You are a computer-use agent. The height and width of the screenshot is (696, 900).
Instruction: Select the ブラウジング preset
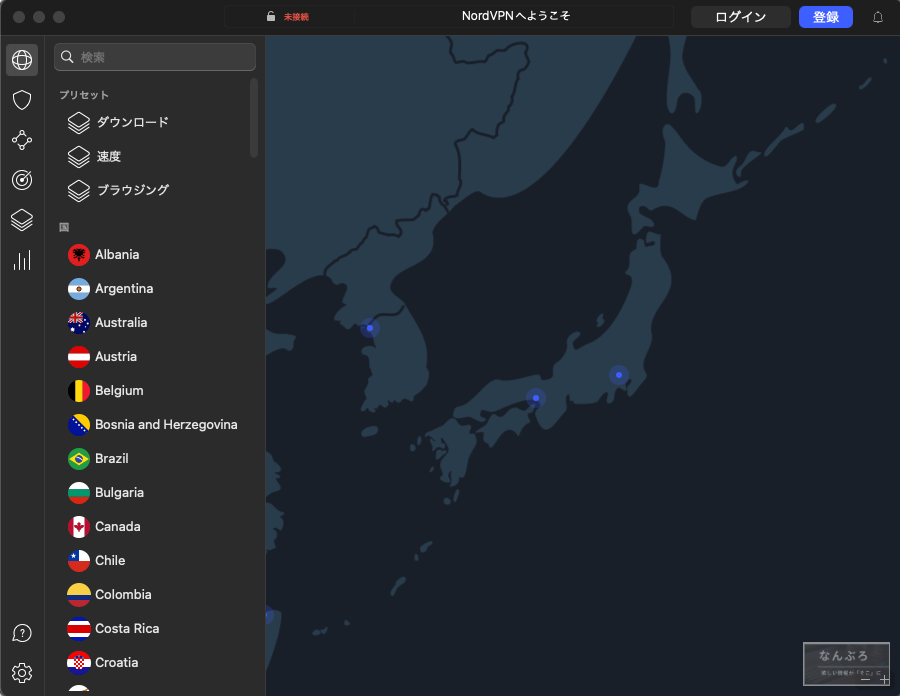132,190
